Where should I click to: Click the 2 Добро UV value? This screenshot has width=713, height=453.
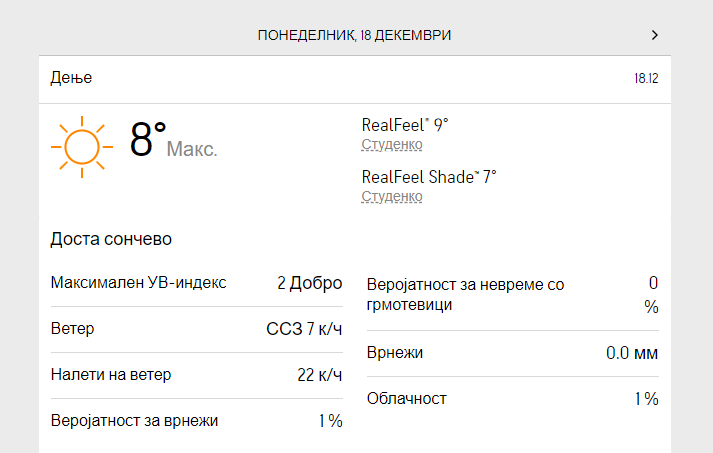coord(309,283)
